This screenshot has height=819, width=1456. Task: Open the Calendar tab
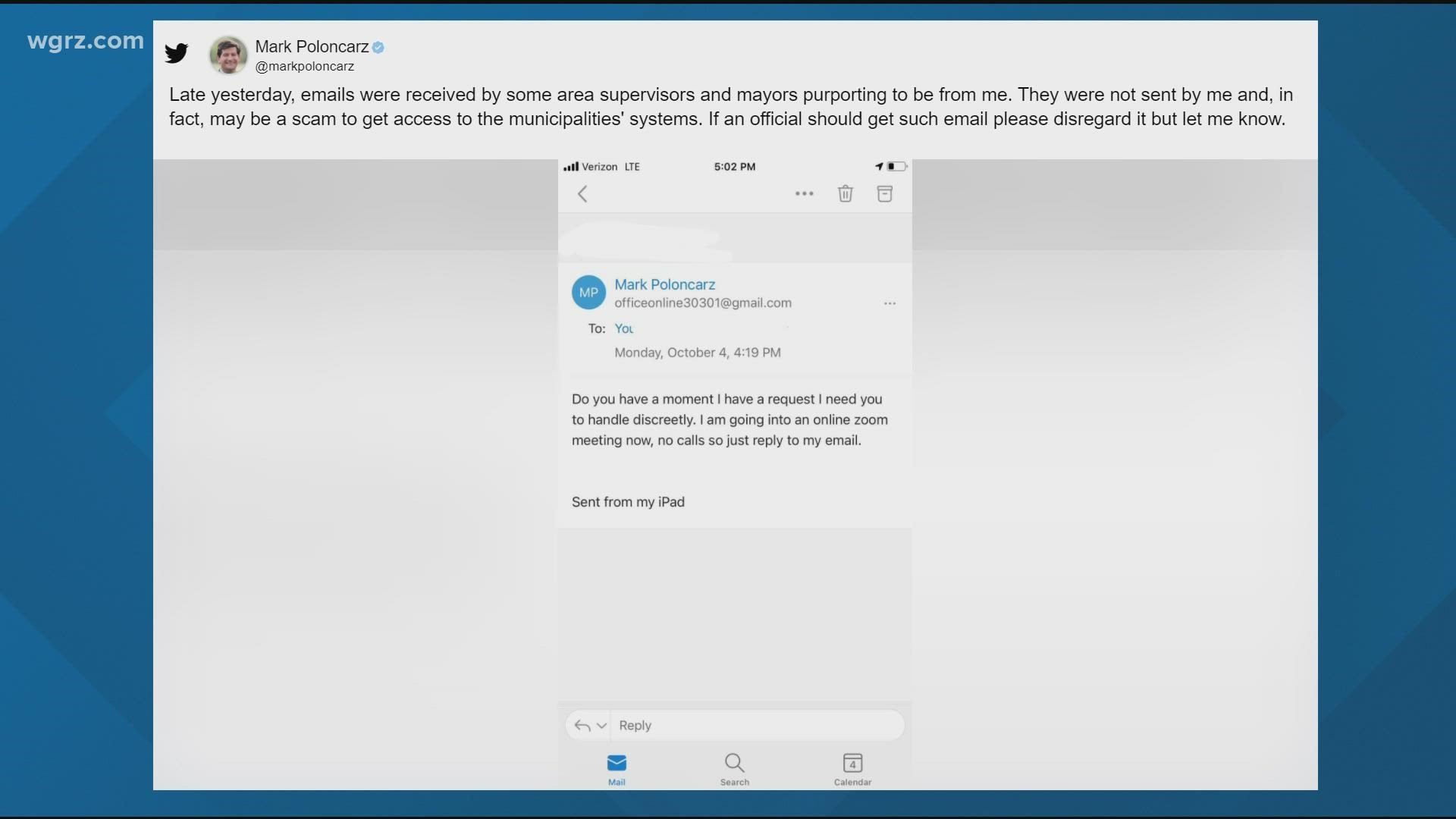pos(852,769)
